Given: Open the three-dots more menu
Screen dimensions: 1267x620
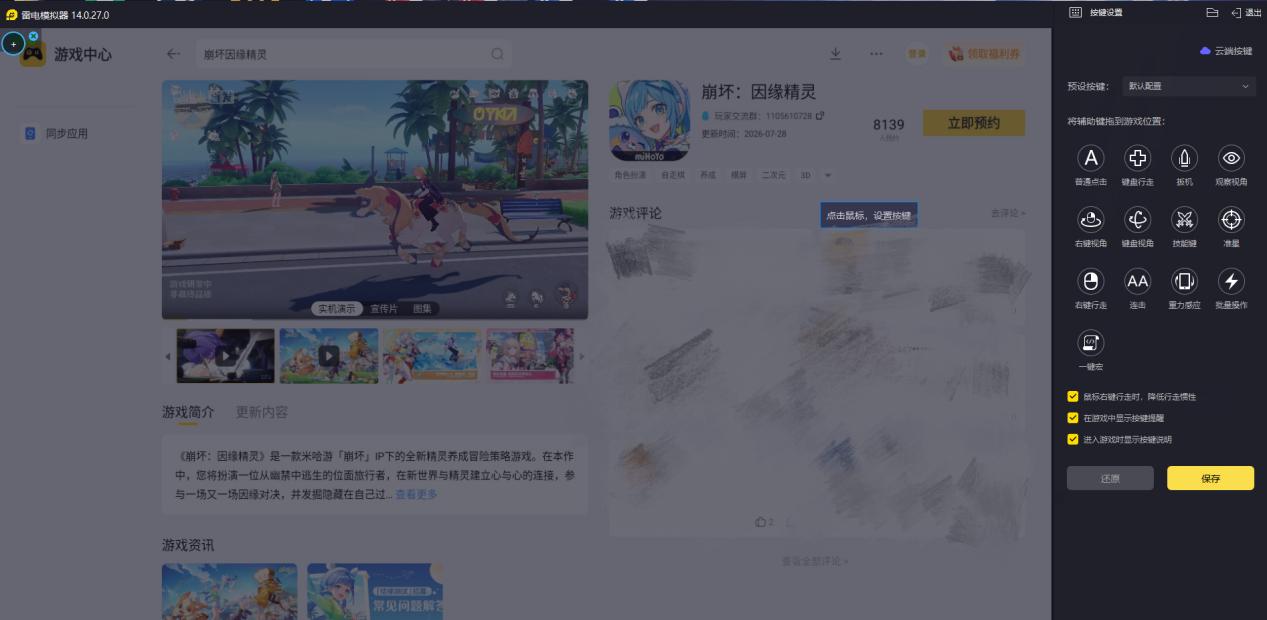Looking at the screenshot, I should (x=876, y=54).
